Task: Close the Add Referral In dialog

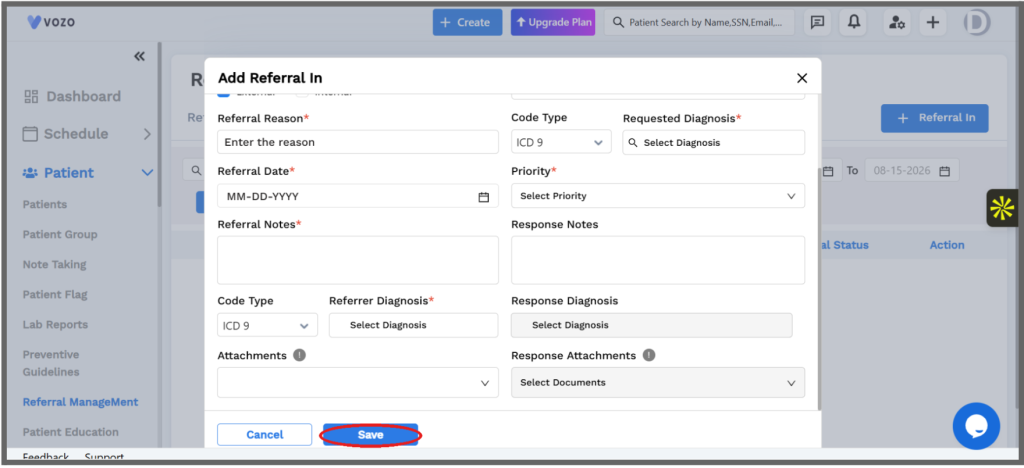Action: (802, 78)
